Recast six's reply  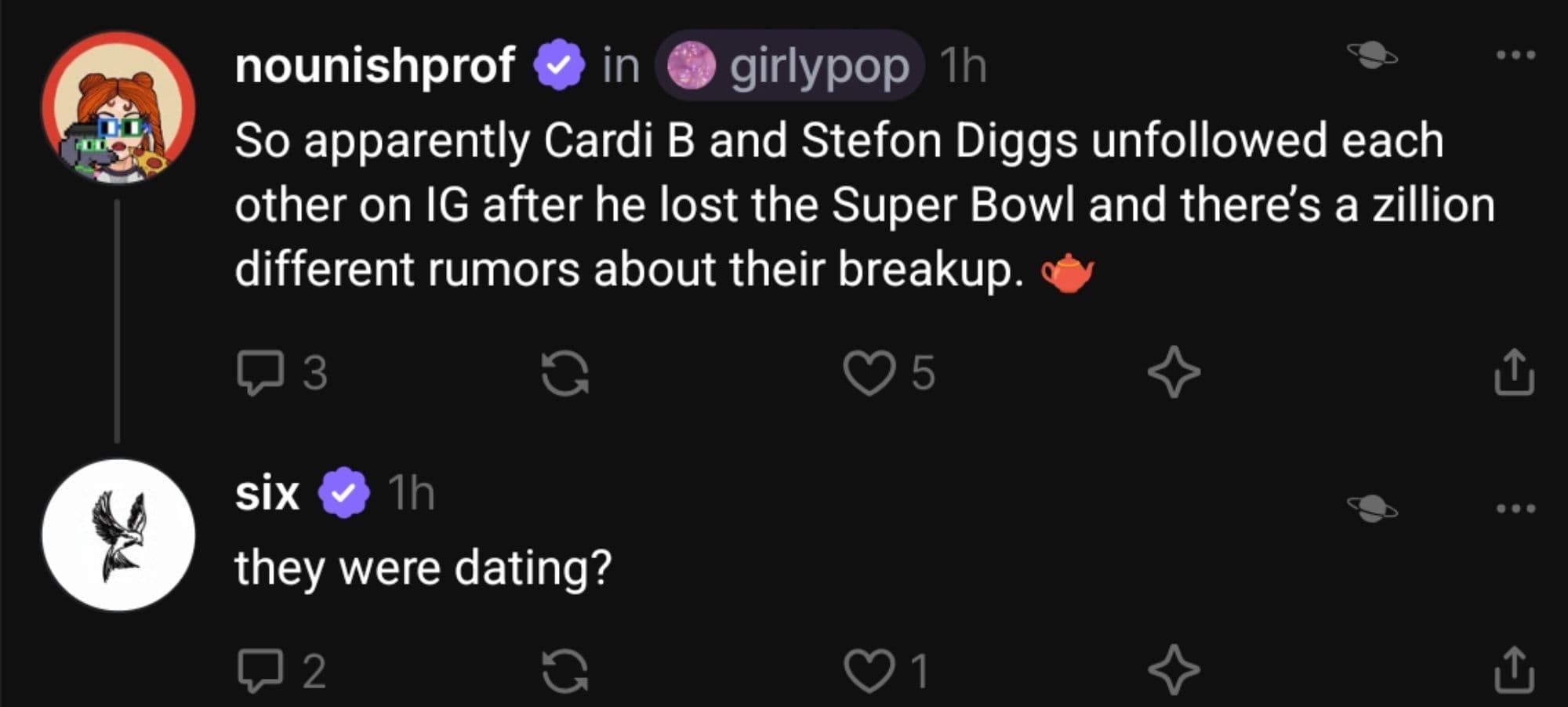point(564,671)
